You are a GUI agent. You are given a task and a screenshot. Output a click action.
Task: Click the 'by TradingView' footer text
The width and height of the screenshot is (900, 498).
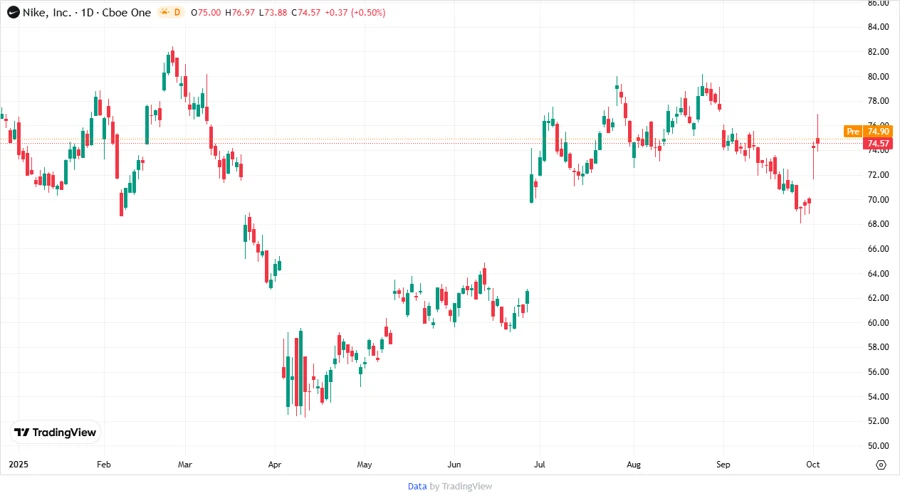point(460,486)
